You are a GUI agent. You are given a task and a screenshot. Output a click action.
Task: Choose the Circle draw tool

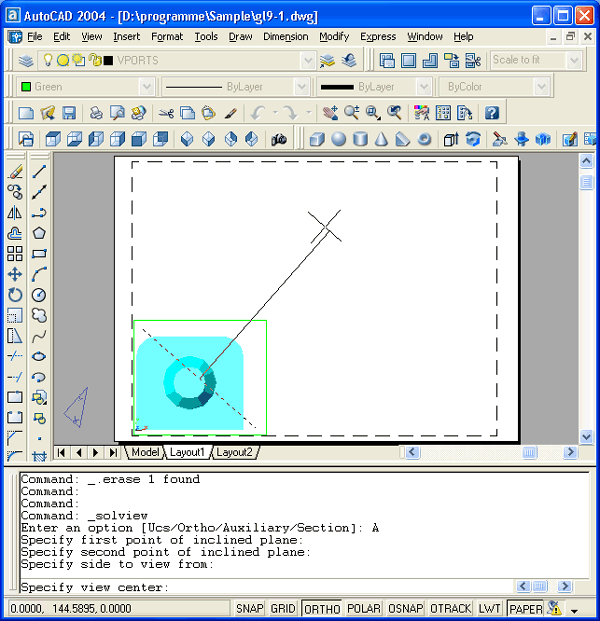pyautogui.click(x=39, y=295)
